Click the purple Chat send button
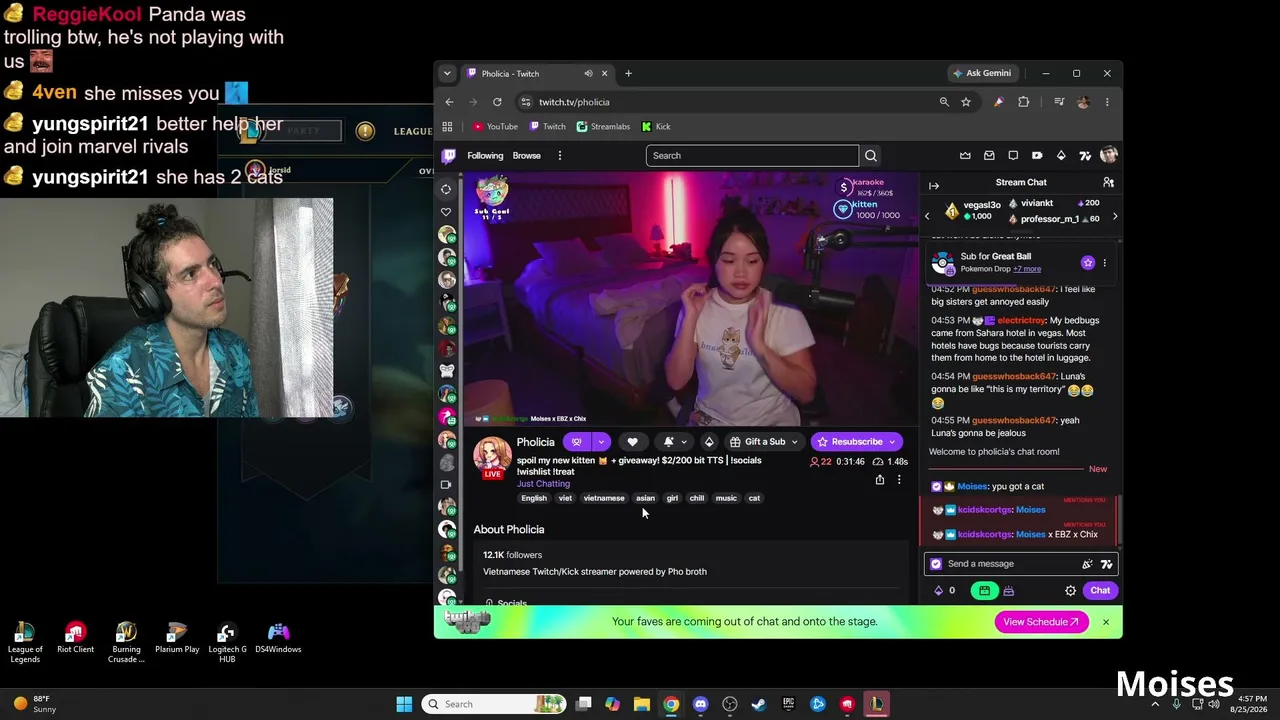Screen dimensions: 1280x720 pyautogui.click(x=1100, y=590)
